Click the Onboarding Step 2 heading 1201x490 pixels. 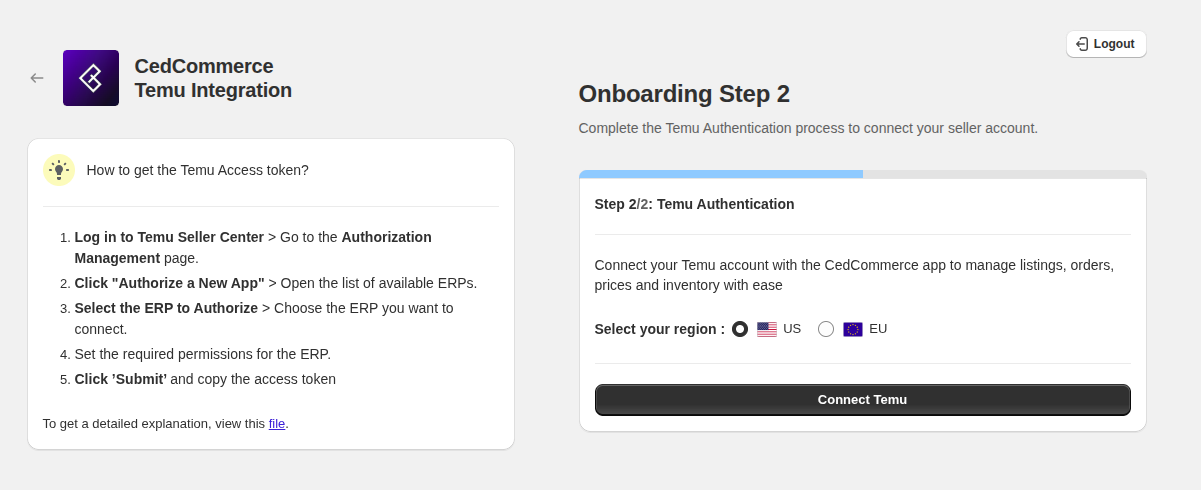click(684, 94)
